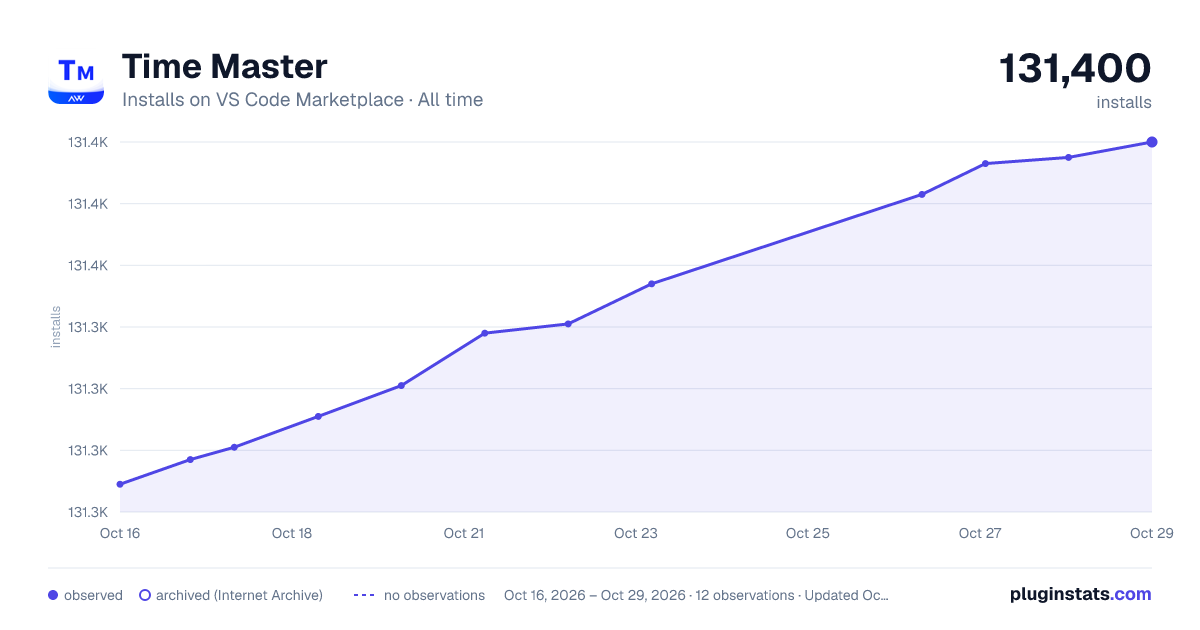Select the second data point on the line
This screenshot has width=1200, height=630.
tap(190, 460)
